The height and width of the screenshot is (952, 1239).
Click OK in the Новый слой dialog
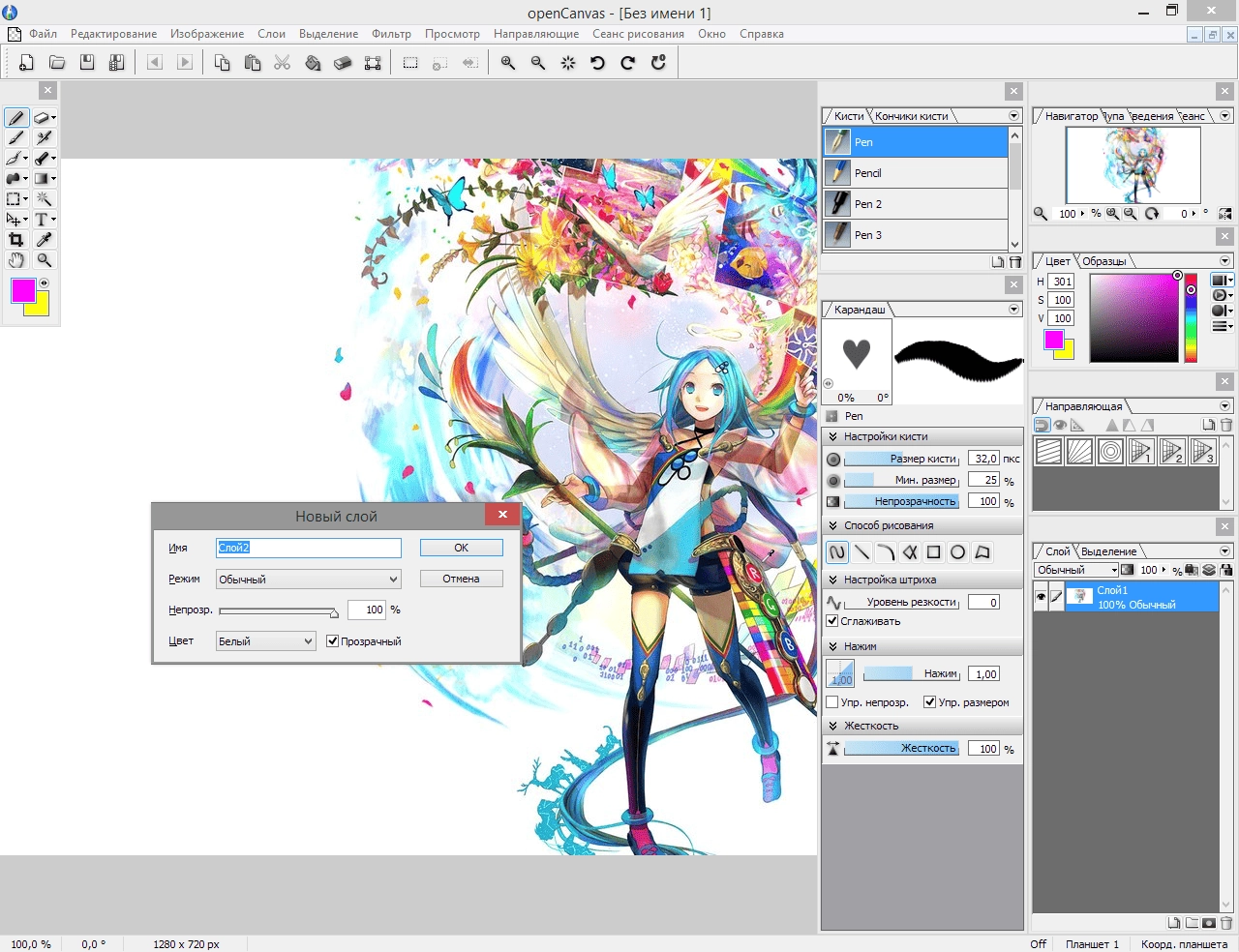click(462, 548)
